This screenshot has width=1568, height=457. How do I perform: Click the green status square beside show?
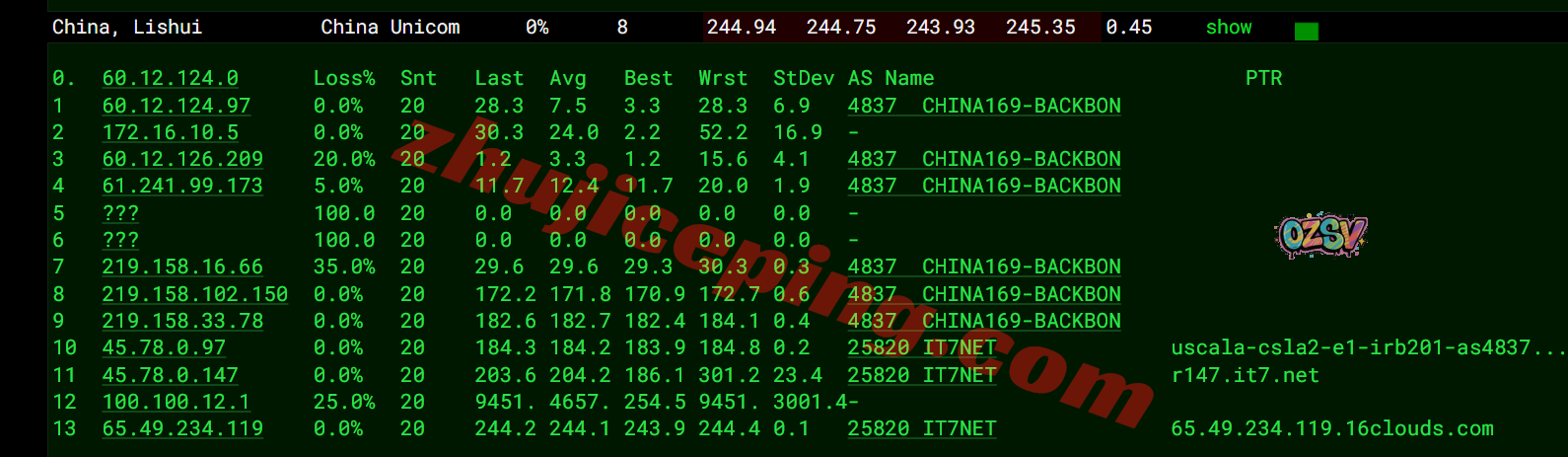tap(1306, 32)
